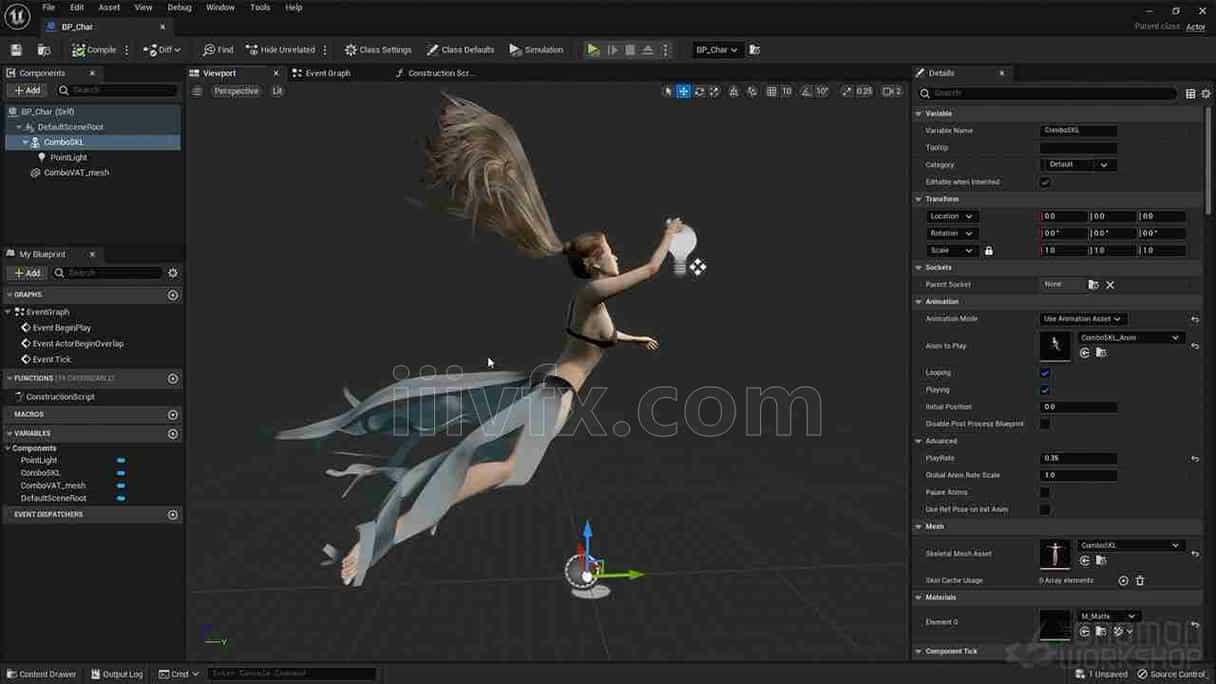Open the Animation Mode dropdown
Viewport: 1216px width, 684px height.
(x=1082, y=319)
